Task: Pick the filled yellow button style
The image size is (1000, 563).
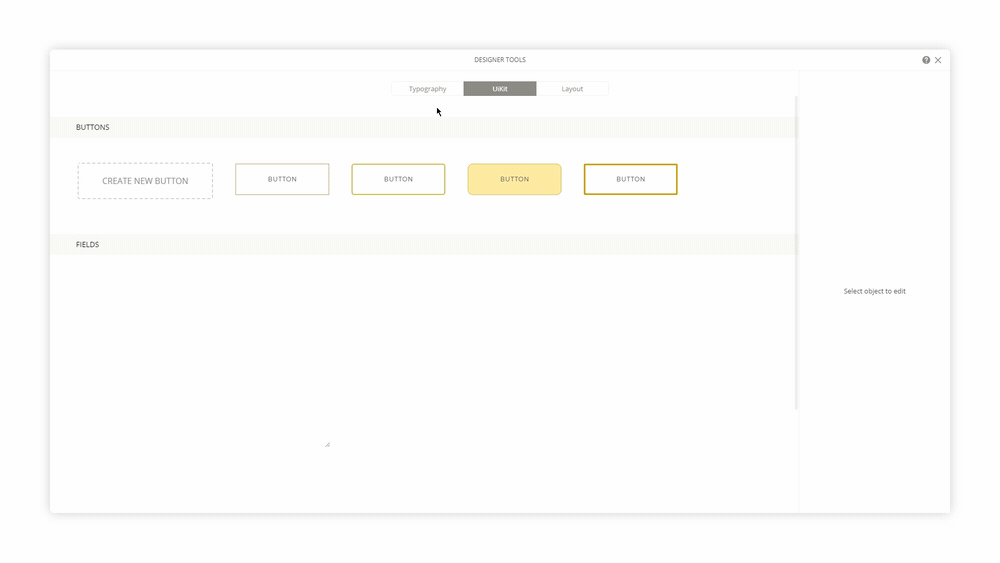Action: tap(514, 179)
